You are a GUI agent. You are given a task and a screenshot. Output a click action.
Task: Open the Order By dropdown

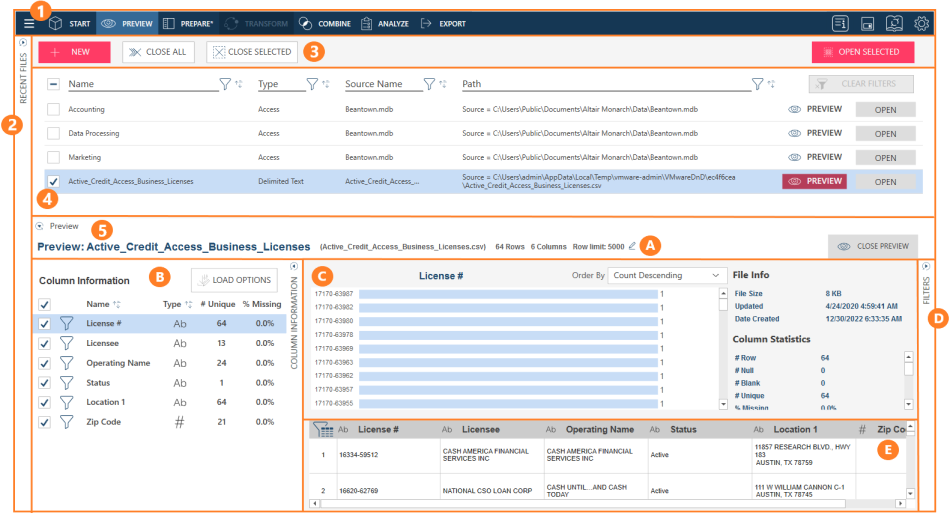click(667, 275)
